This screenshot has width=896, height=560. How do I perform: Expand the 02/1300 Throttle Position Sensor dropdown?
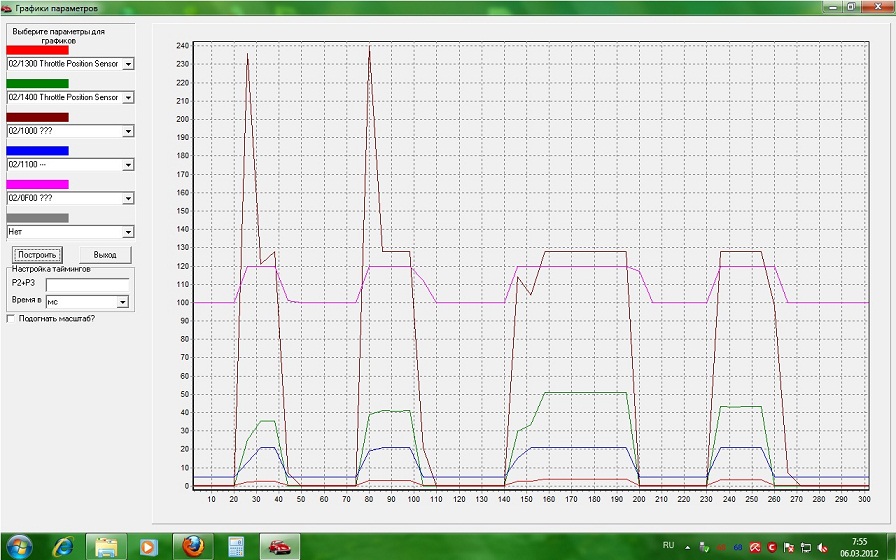(x=128, y=64)
